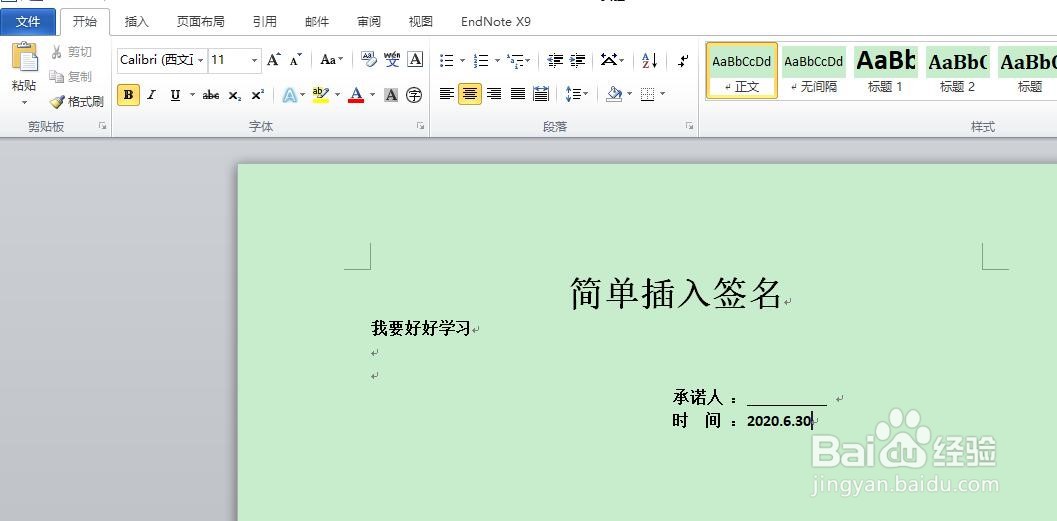
Task: Click the Paste (粘贴) icon
Action: point(24,57)
